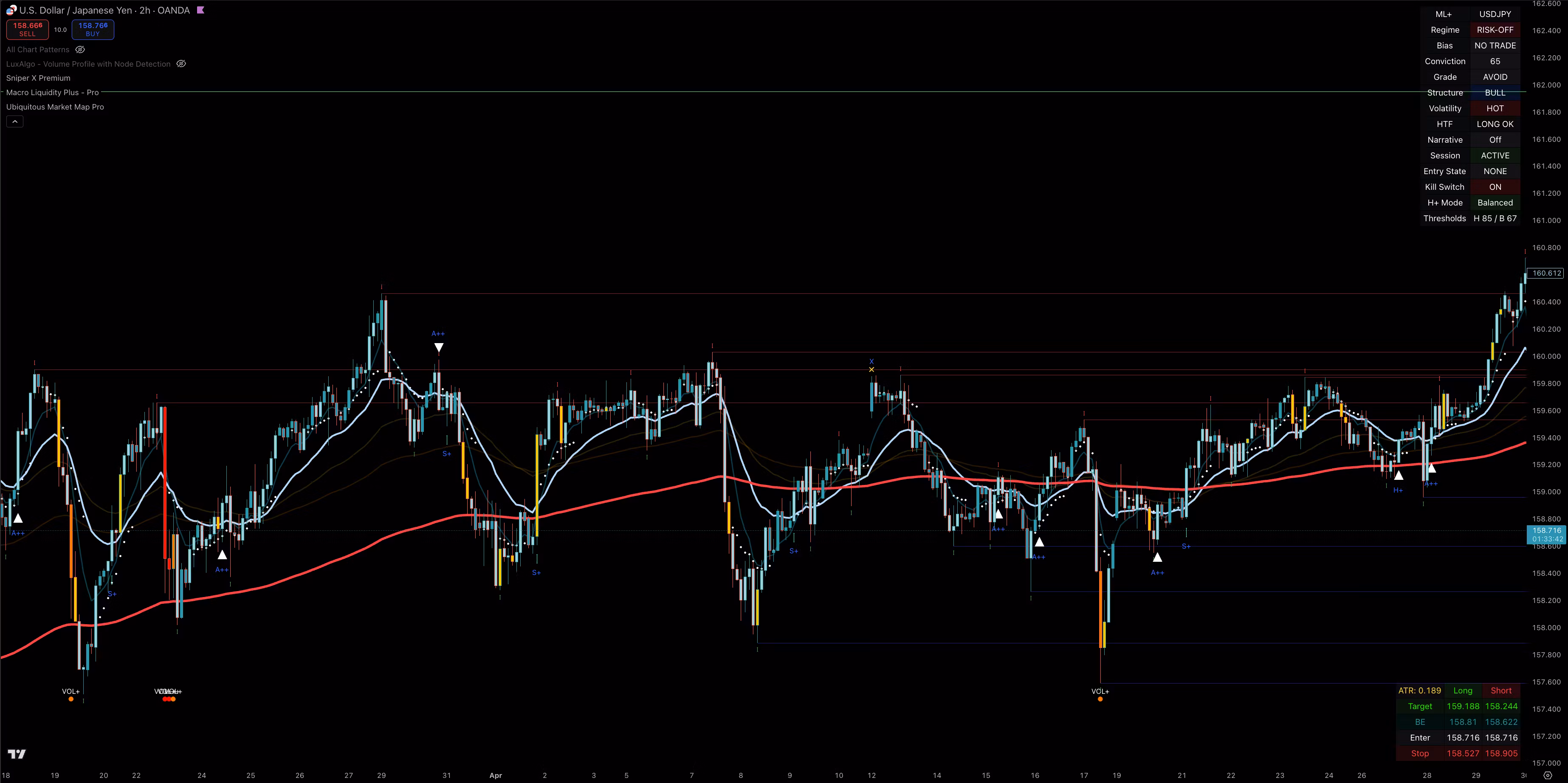Viewport: 1568px width, 783px height.
Task: Click the pink flag icon beside OANDA
Action: click(200, 10)
